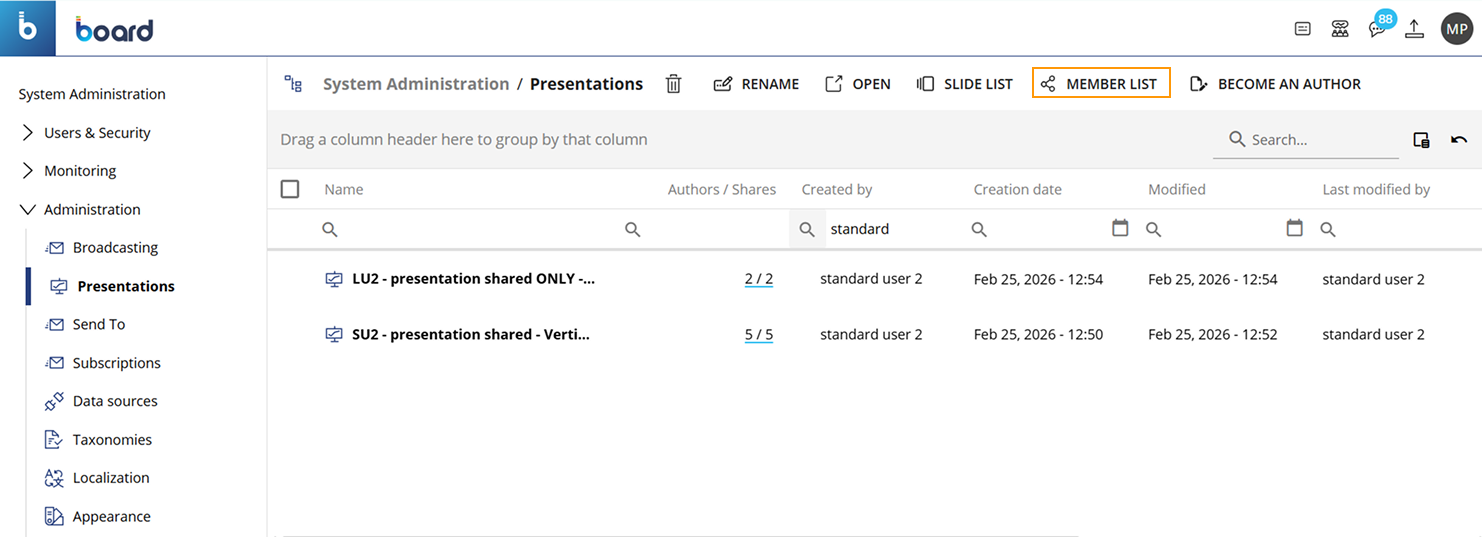Click the hierarchy tree icon beside breadcrumb

click(x=293, y=84)
